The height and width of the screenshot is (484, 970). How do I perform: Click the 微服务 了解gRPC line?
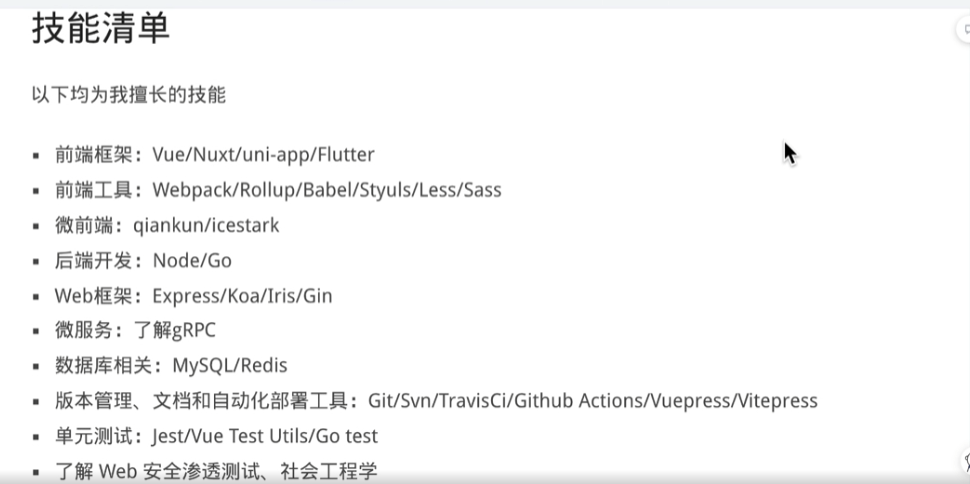(135, 331)
